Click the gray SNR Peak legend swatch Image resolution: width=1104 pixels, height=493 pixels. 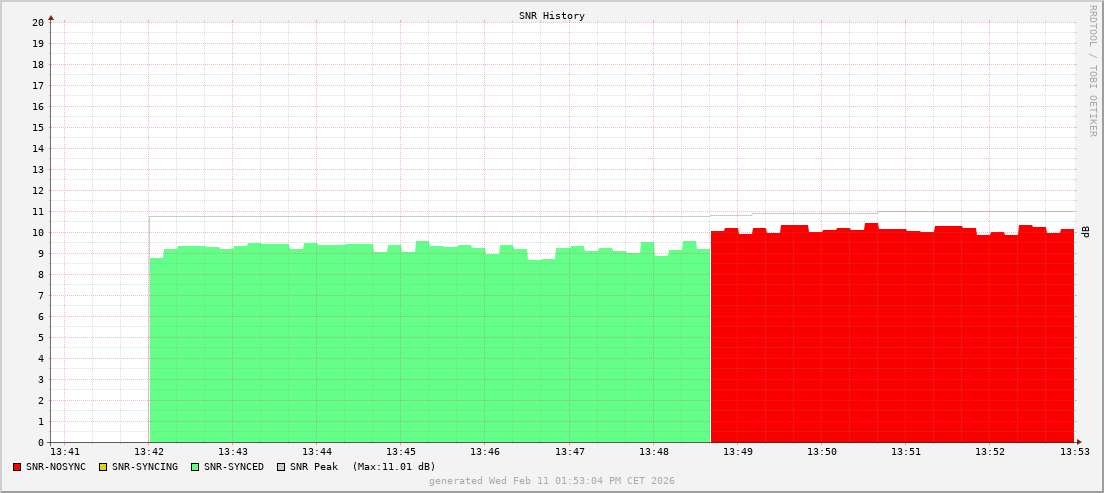coord(281,467)
